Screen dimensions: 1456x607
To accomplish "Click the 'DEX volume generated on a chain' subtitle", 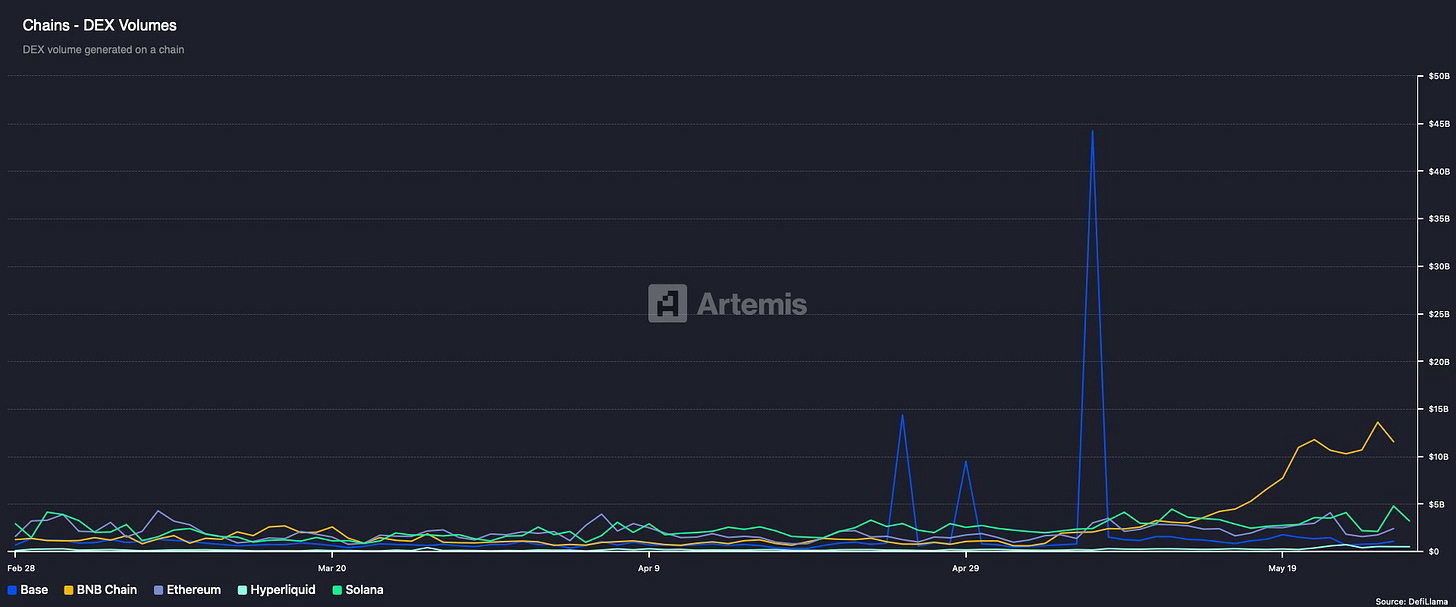I will [x=103, y=49].
